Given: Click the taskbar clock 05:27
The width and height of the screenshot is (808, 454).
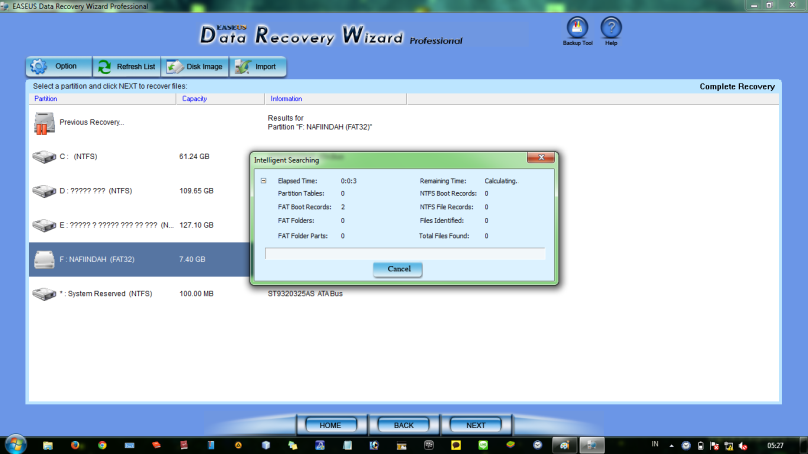Looking at the screenshot, I should click(775, 446).
